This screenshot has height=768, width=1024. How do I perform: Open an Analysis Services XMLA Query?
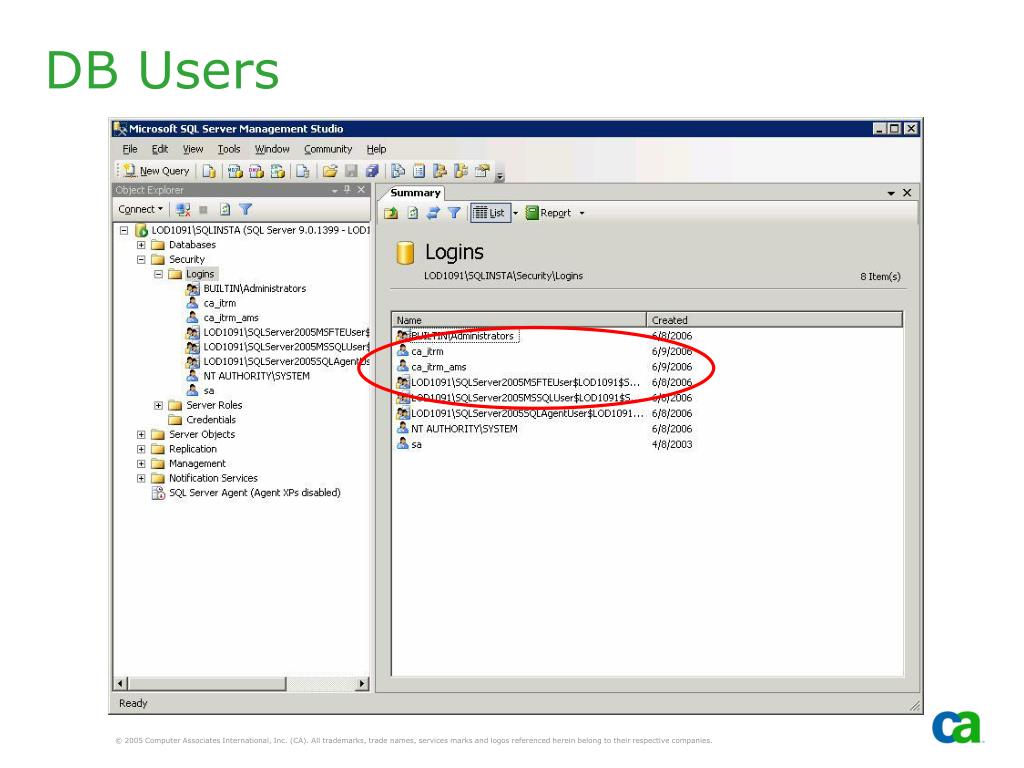tap(278, 171)
